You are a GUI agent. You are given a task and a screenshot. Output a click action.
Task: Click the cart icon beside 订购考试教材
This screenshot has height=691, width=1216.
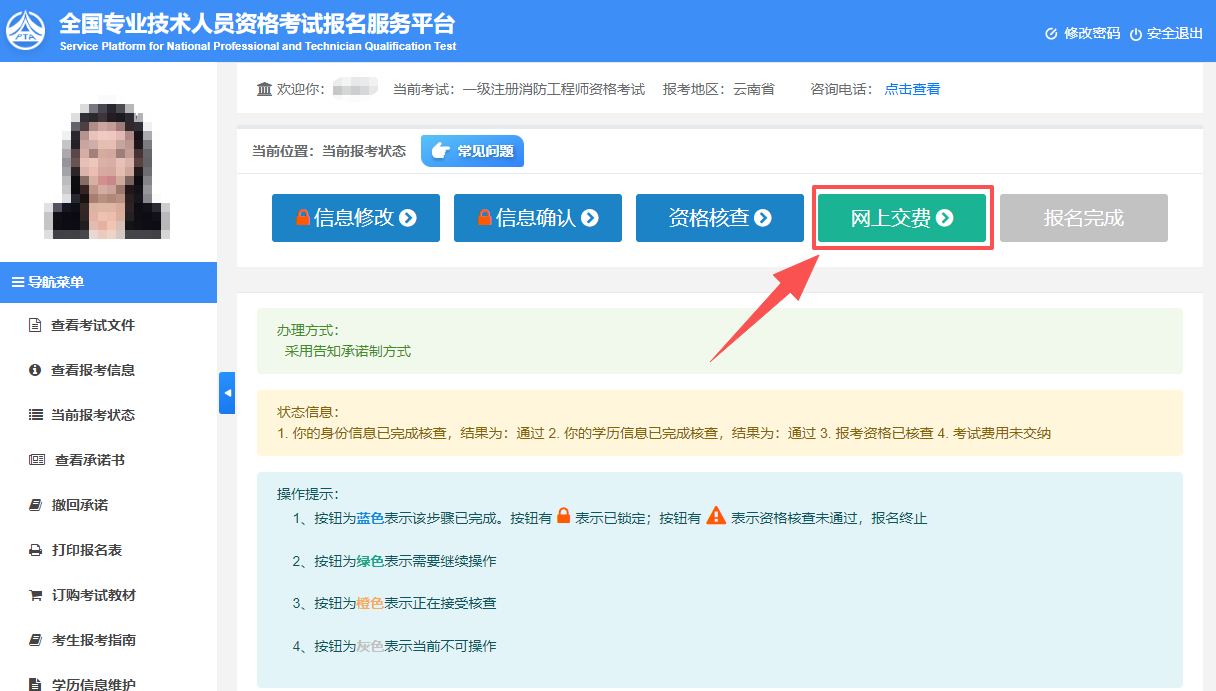click(x=35, y=595)
